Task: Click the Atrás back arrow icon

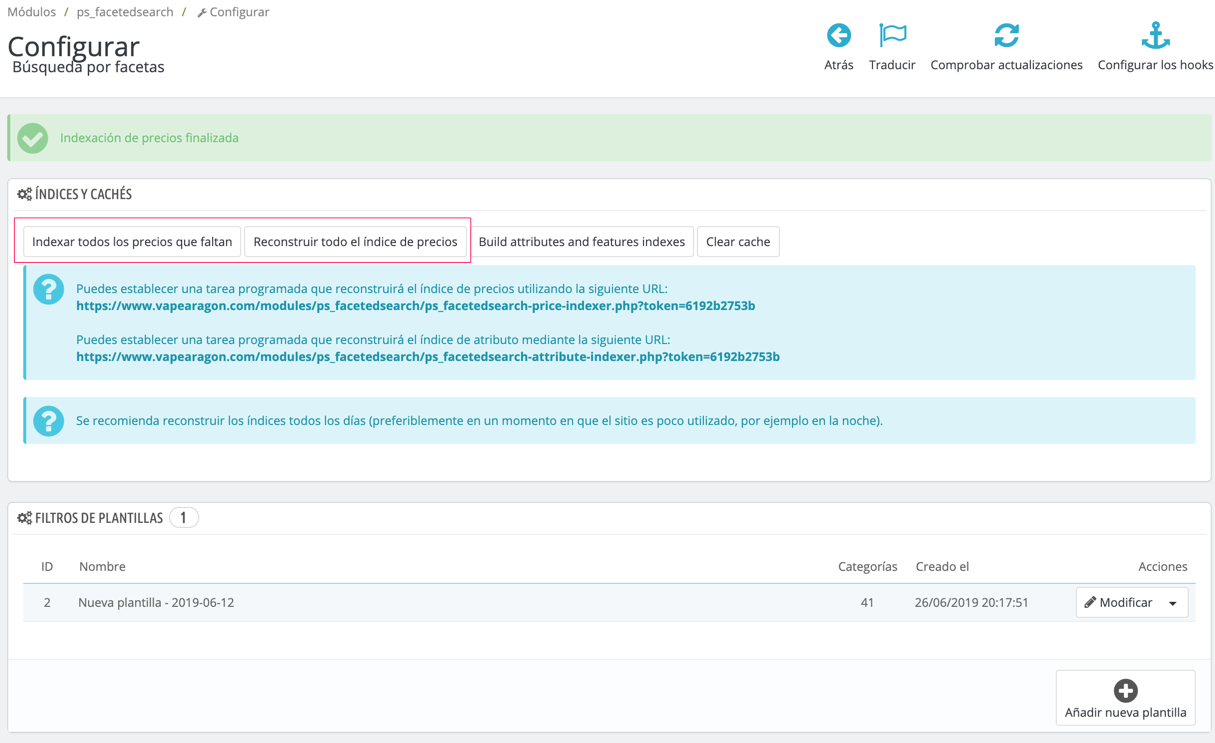Action: [839, 35]
